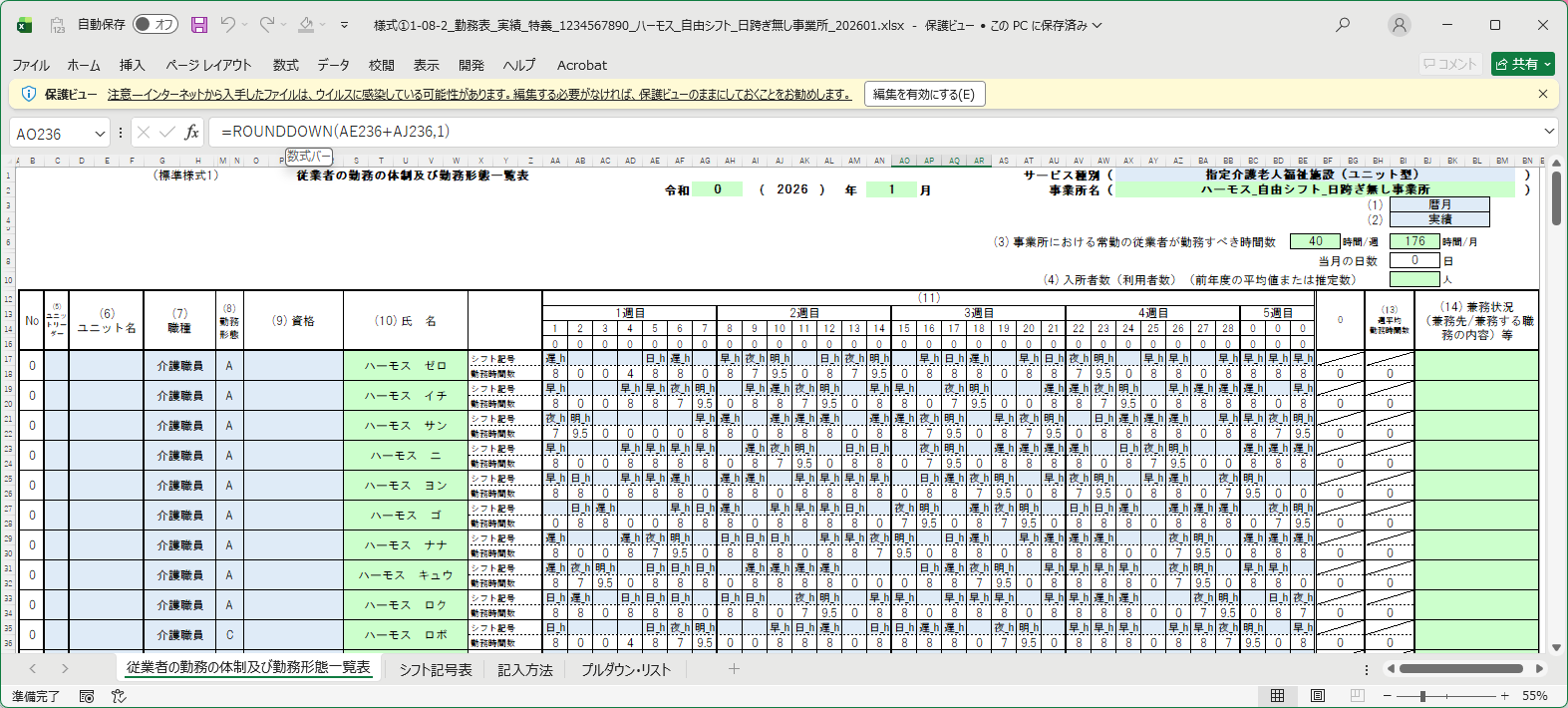Screen dimensions: 1568x708
Task: Switch to the シフト記号表 sheet tab
Action: pos(436,670)
